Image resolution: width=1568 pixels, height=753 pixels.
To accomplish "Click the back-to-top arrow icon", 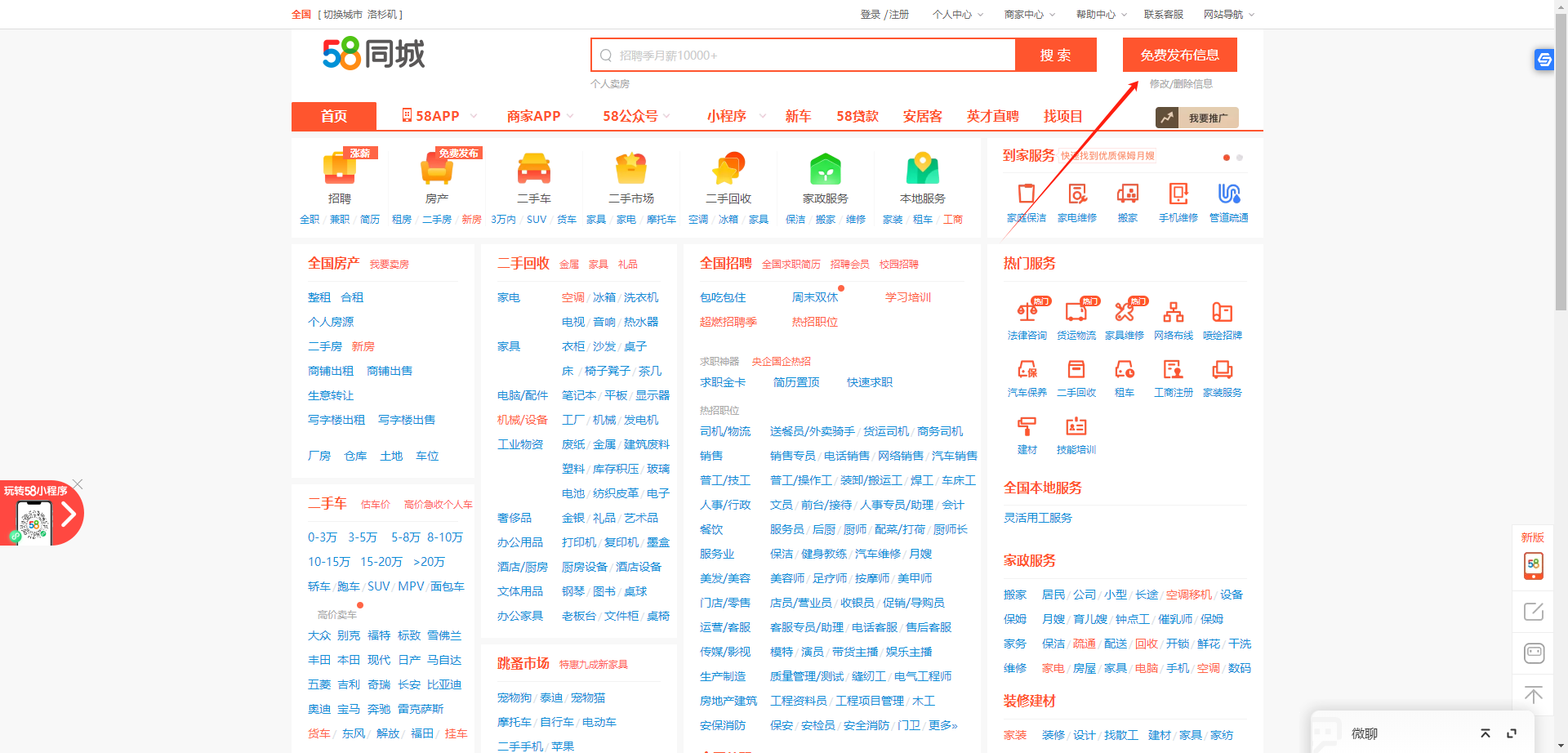I will pyautogui.click(x=1534, y=695).
